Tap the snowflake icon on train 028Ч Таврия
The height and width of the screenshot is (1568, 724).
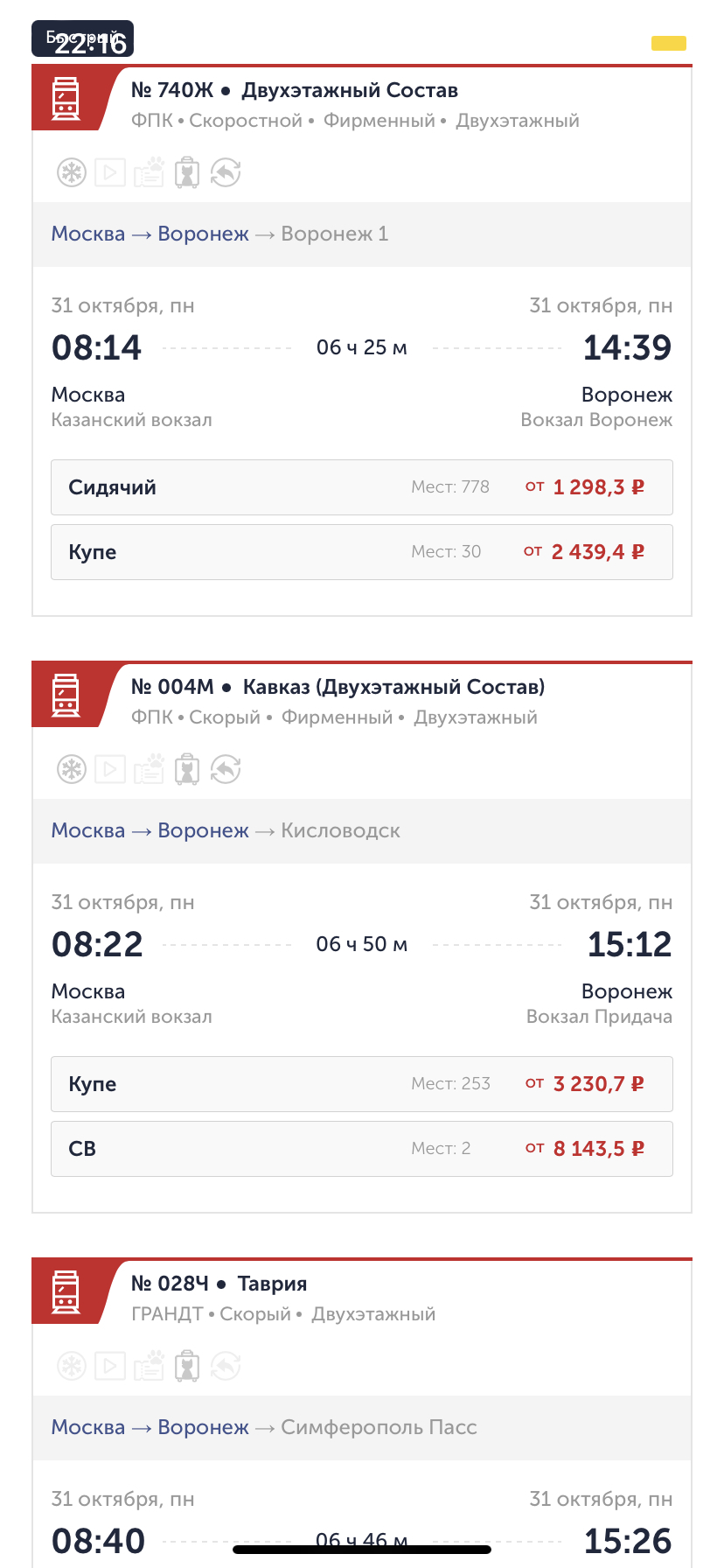pyautogui.click(x=72, y=1366)
